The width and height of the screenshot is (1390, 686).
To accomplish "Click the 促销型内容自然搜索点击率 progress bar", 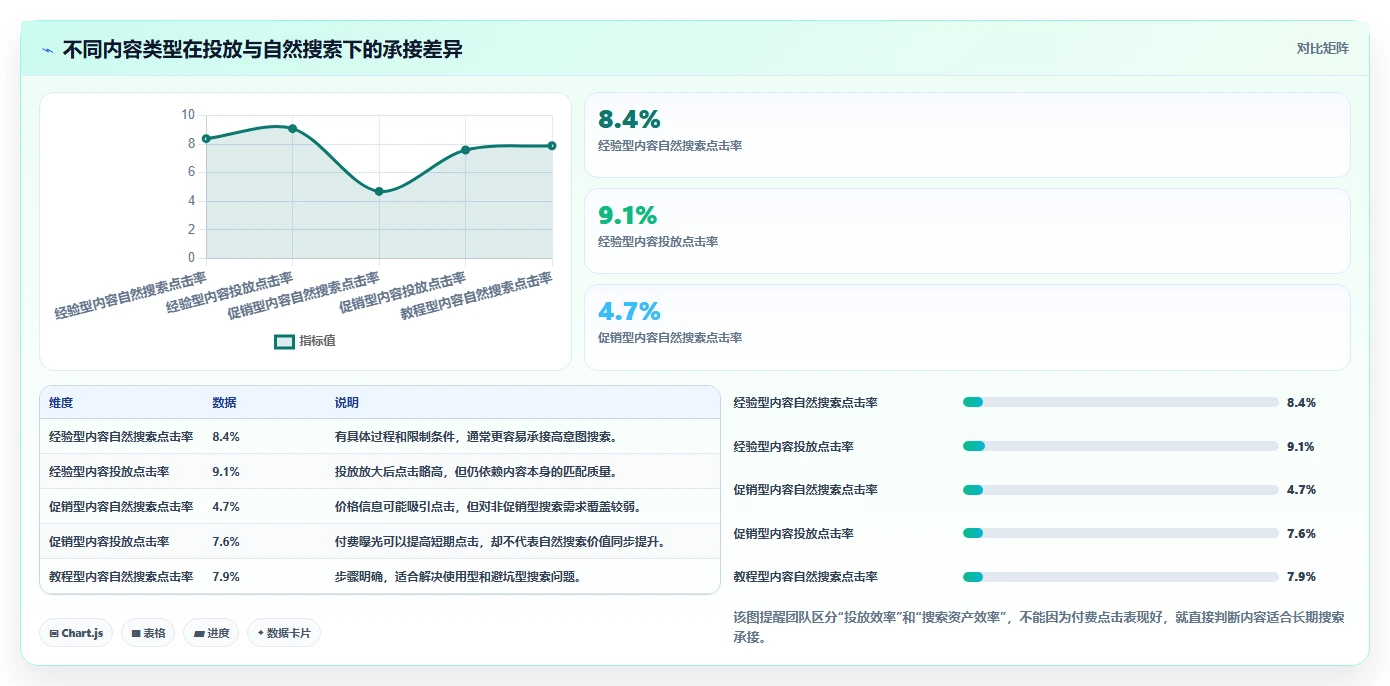I will (1121, 490).
